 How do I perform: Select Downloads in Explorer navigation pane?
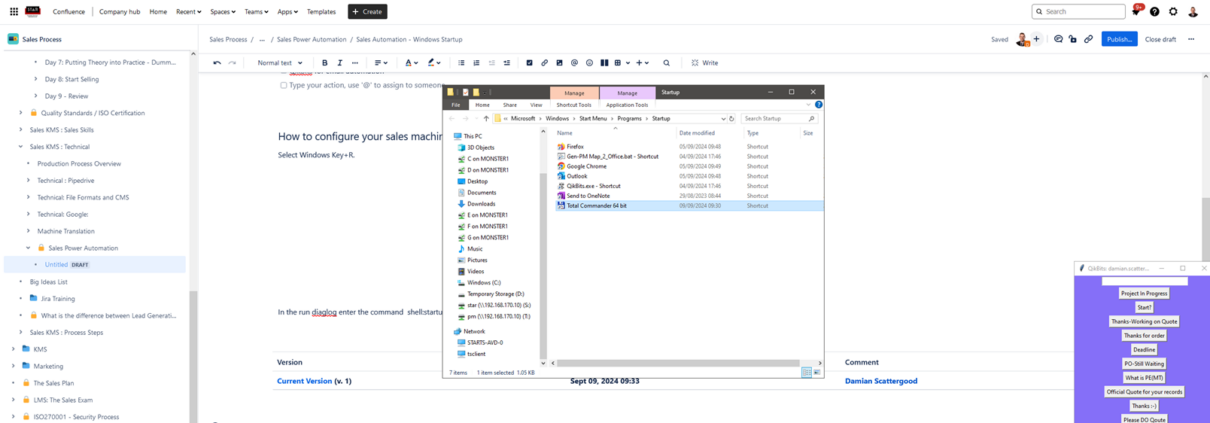(x=481, y=204)
